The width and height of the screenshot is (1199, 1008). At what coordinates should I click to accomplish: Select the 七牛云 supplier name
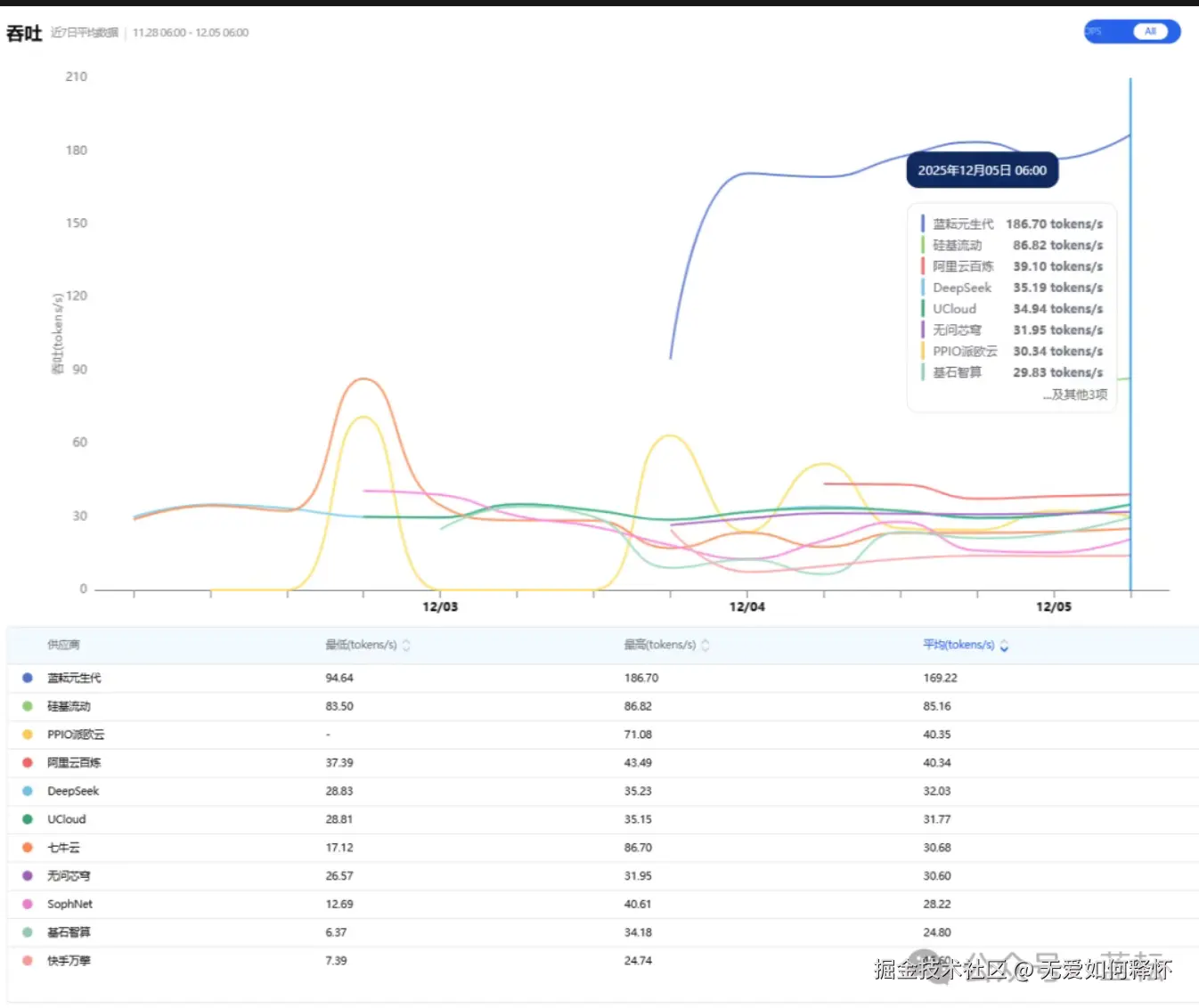tap(63, 848)
